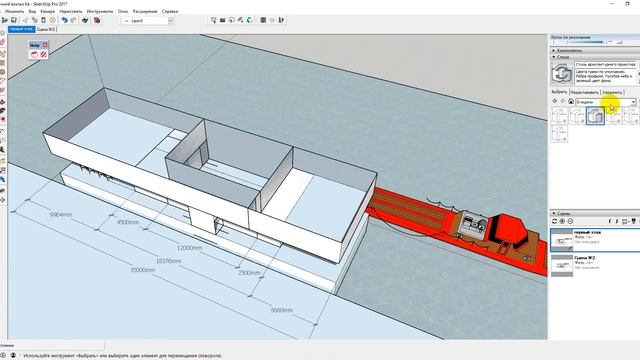The height and width of the screenshot is (360, 640).
Task: Select the 5660mm dimension label
Action: pyautogui.click(x=282, y=310)
